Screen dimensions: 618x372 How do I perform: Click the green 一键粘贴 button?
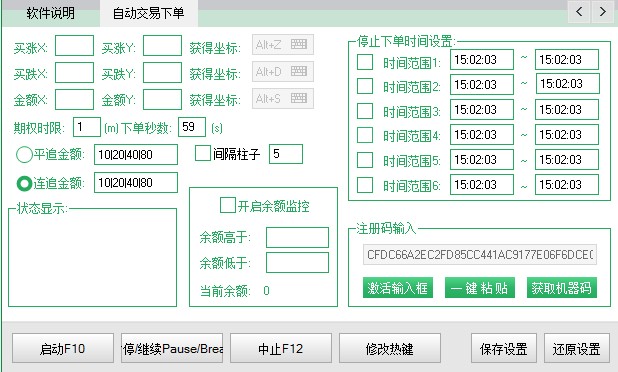480,288
